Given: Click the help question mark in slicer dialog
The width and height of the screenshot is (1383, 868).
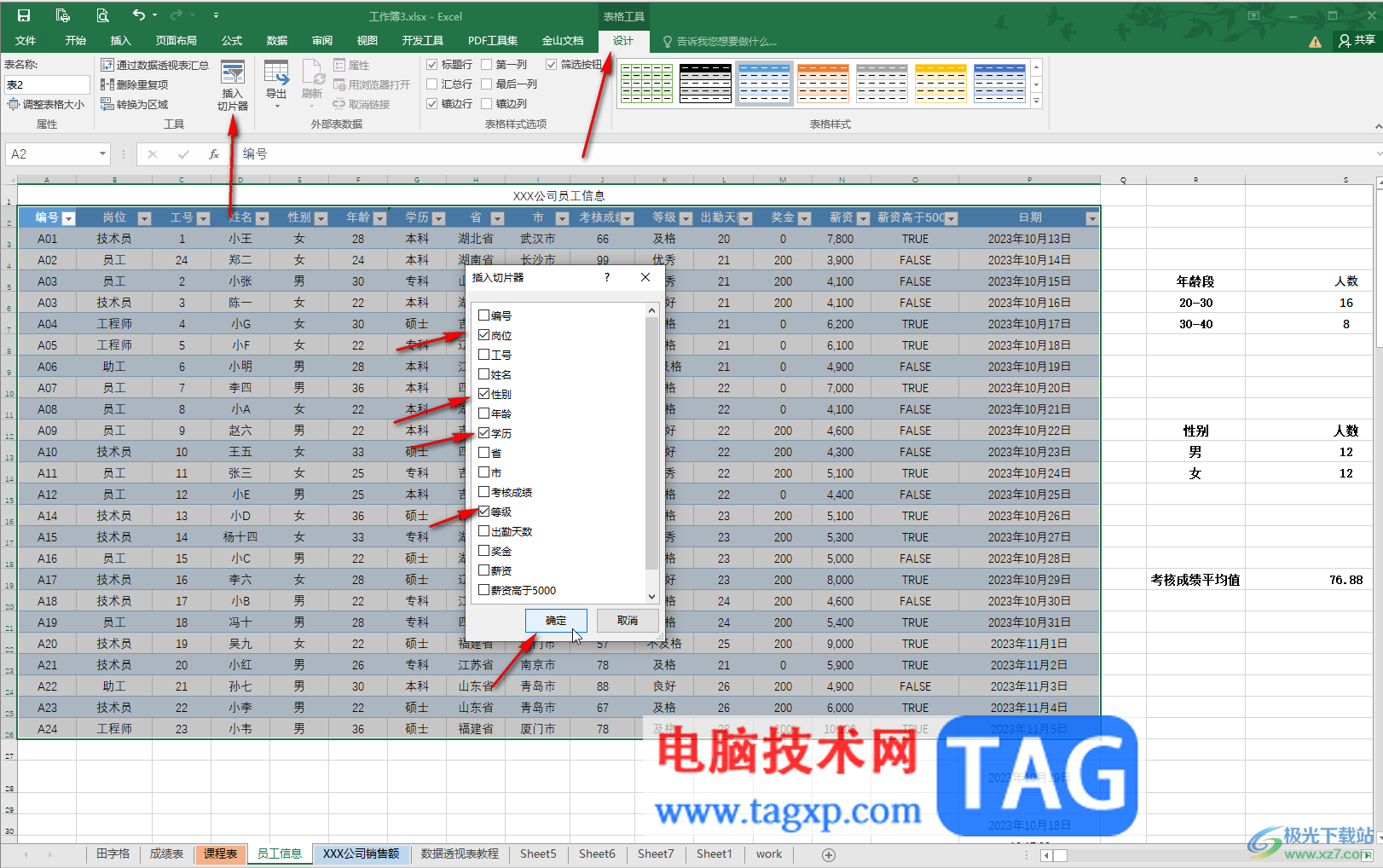Looking at the screenshot, I should [607, 277].
